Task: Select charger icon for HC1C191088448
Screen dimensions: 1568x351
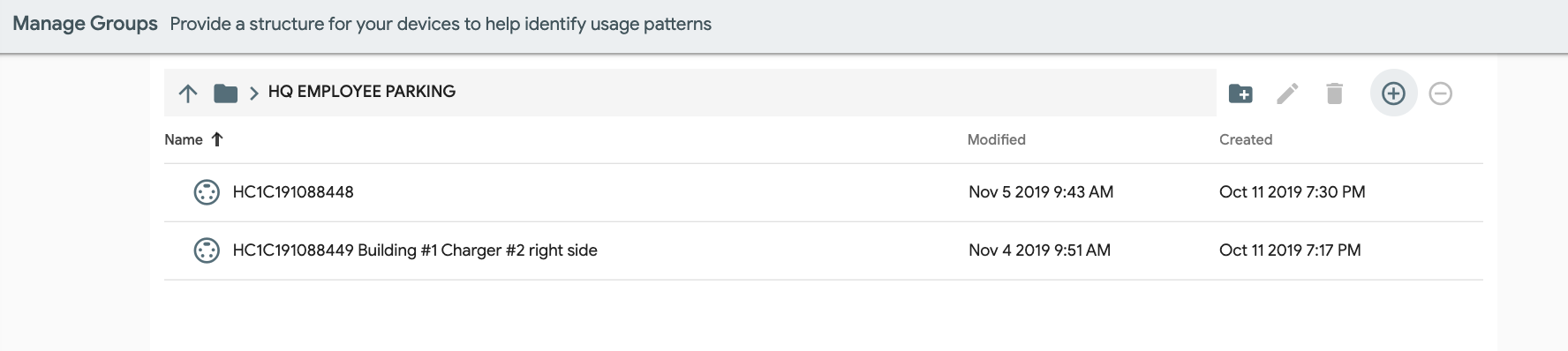Action: coord(207,192)
